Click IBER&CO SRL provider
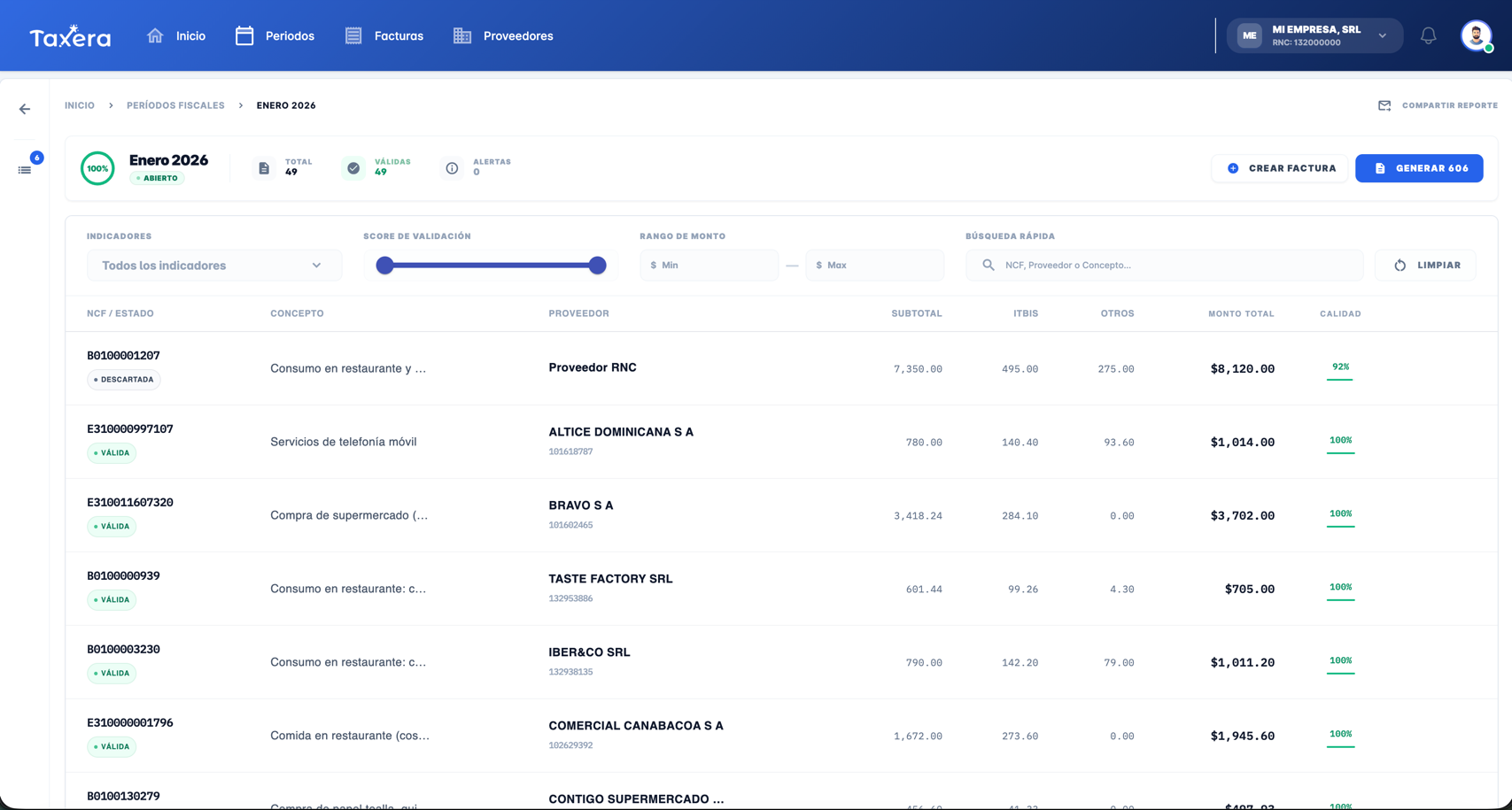 tap(589, 652)
